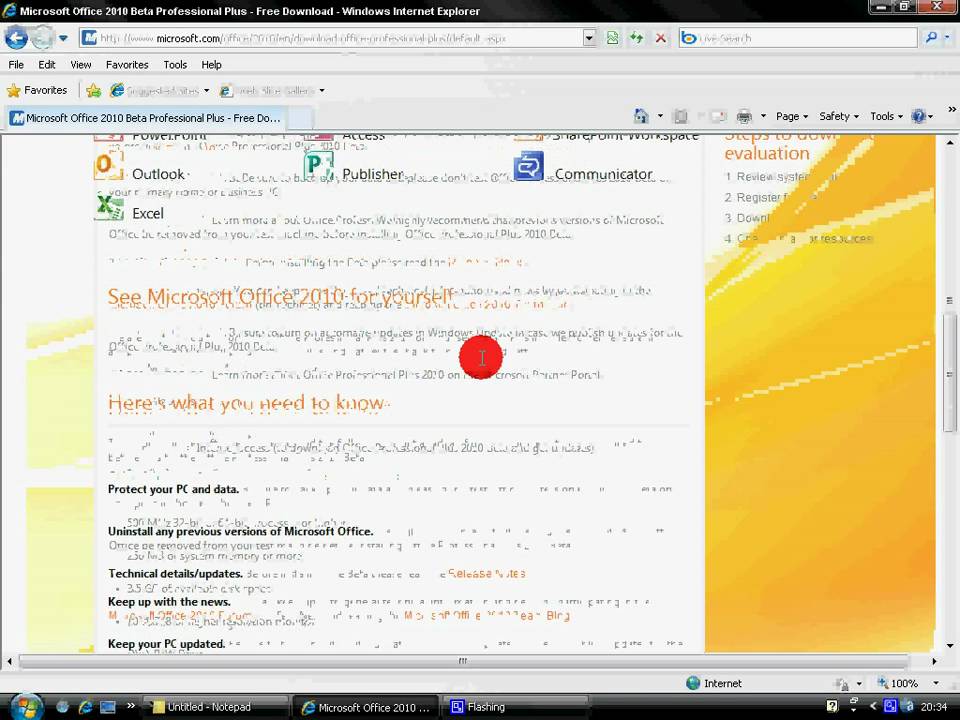Click the blue Help question mark icon
Screen dimensions: 960x720
click(x=918, y=116)
